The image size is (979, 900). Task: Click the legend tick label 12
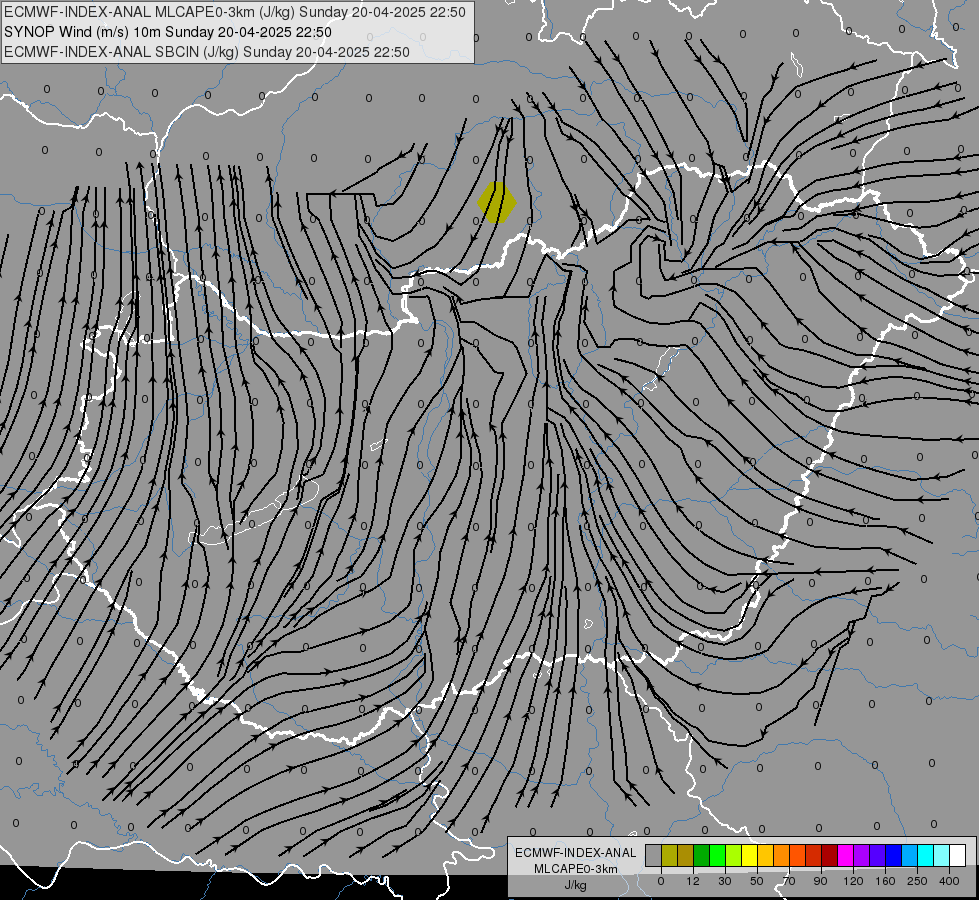pos(693,881)
